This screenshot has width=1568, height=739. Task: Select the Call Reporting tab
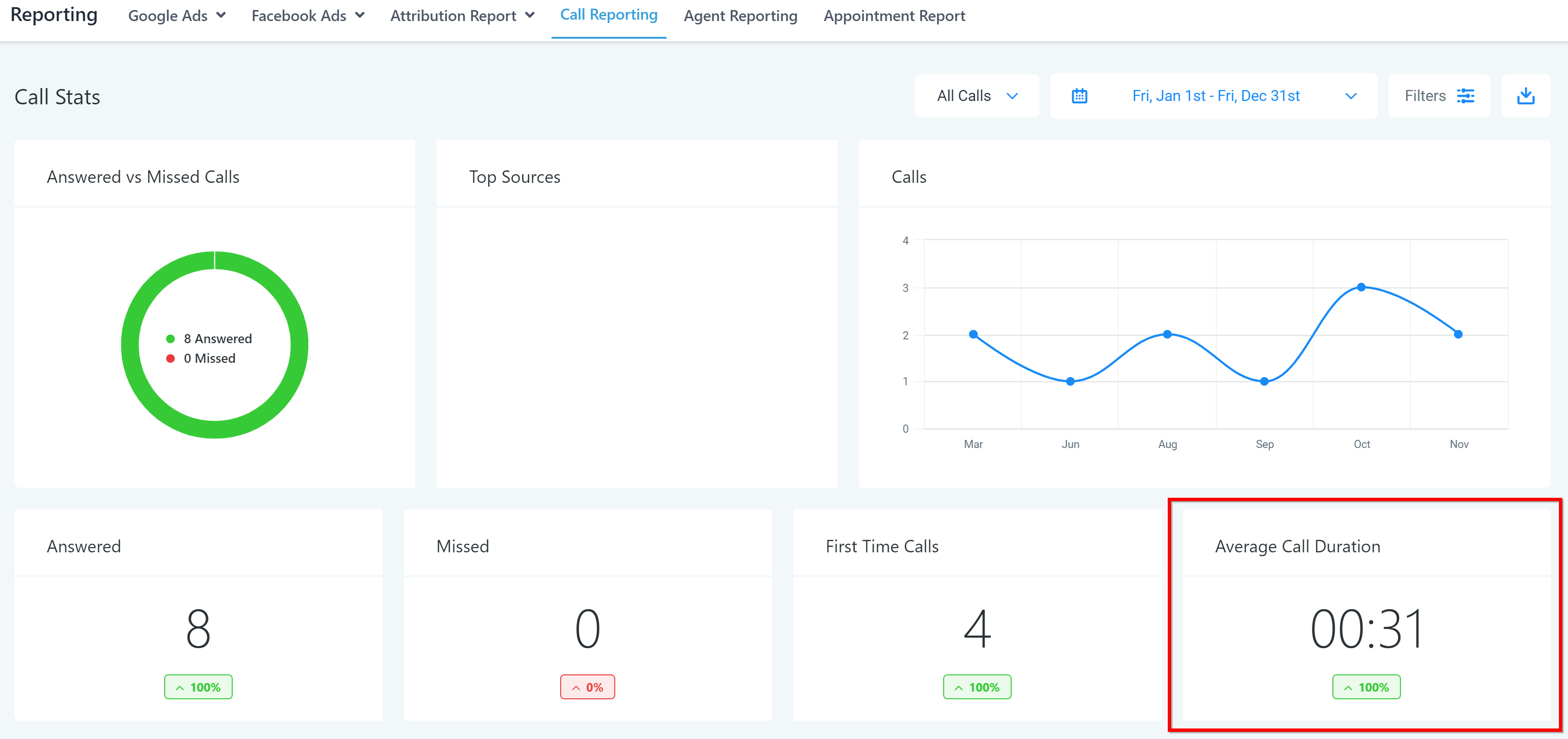(x=608, y=15)
